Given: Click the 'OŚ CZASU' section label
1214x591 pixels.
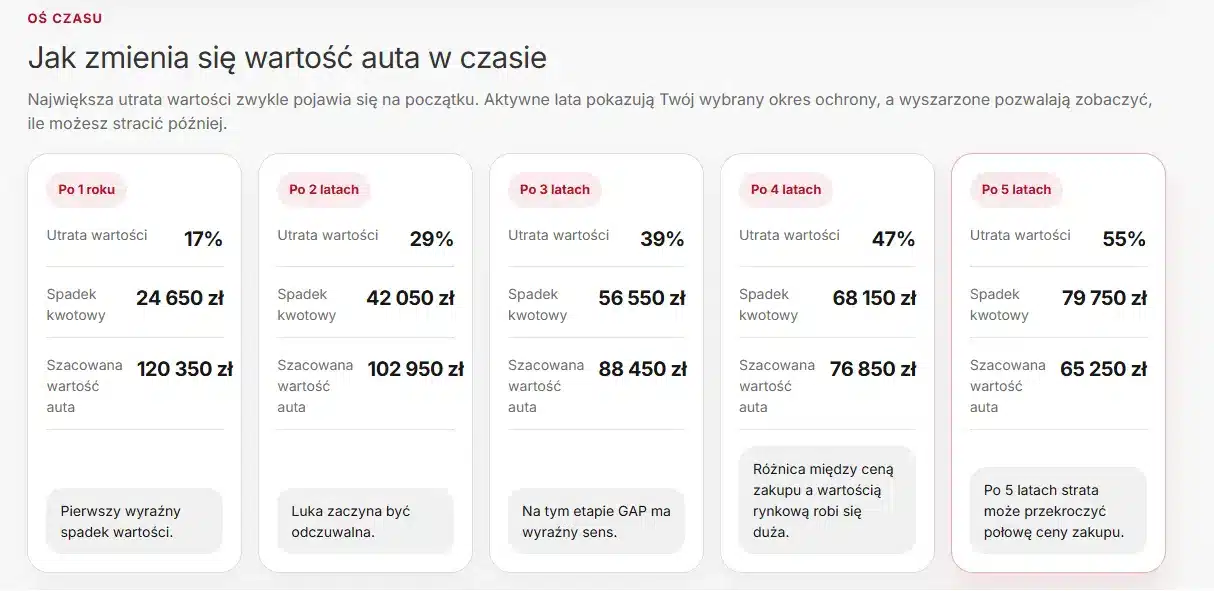Looking at the screenshot, I should point(65,18).
